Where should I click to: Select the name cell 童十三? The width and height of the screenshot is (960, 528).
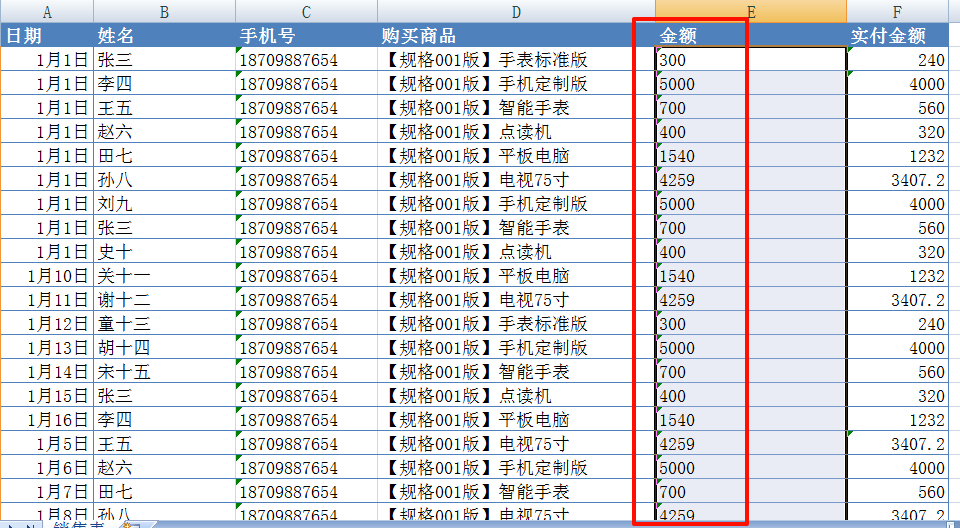click(x=165, y=323)
